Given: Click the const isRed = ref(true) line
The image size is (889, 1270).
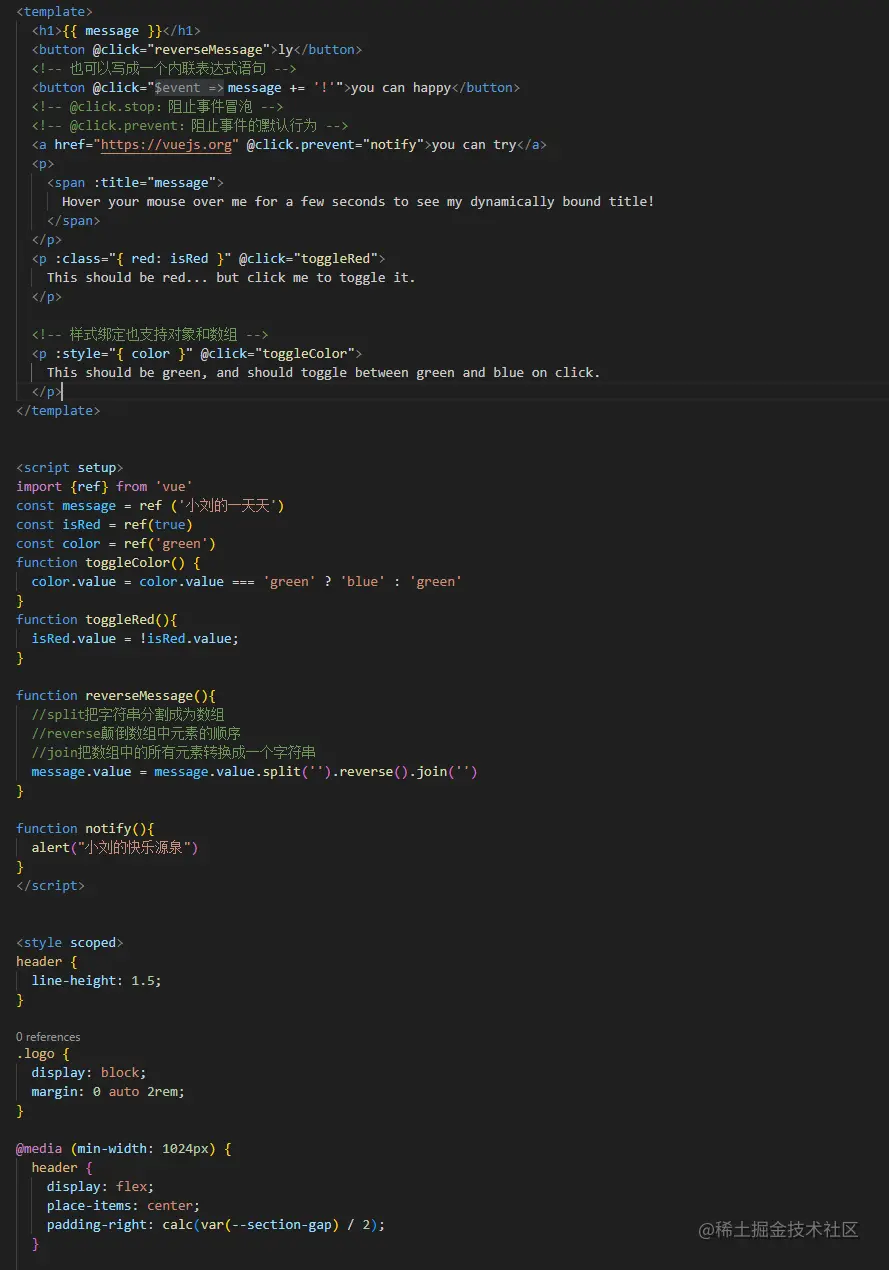Looking at the screenshot, I should point(104,524).
